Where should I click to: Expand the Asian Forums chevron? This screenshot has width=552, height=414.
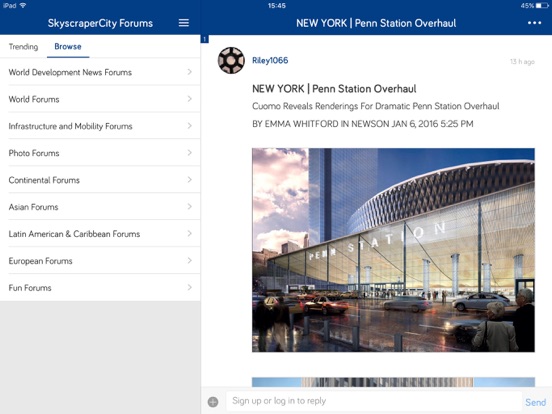pyautogui.click(x=189, y=207)
